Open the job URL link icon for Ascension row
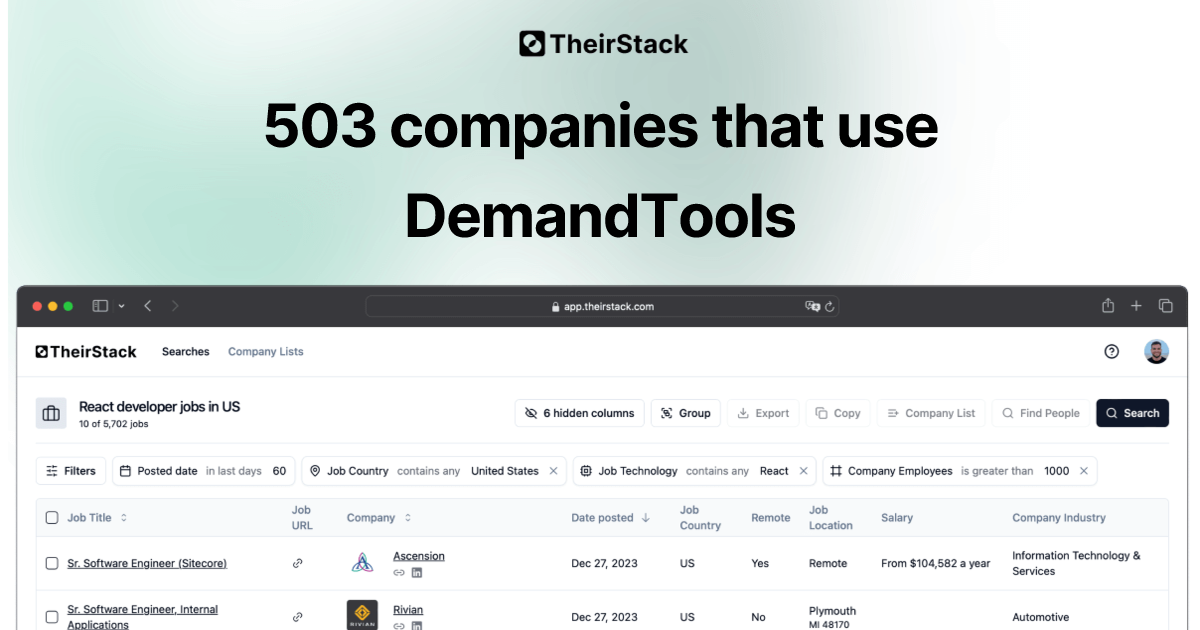 [297, 564]
